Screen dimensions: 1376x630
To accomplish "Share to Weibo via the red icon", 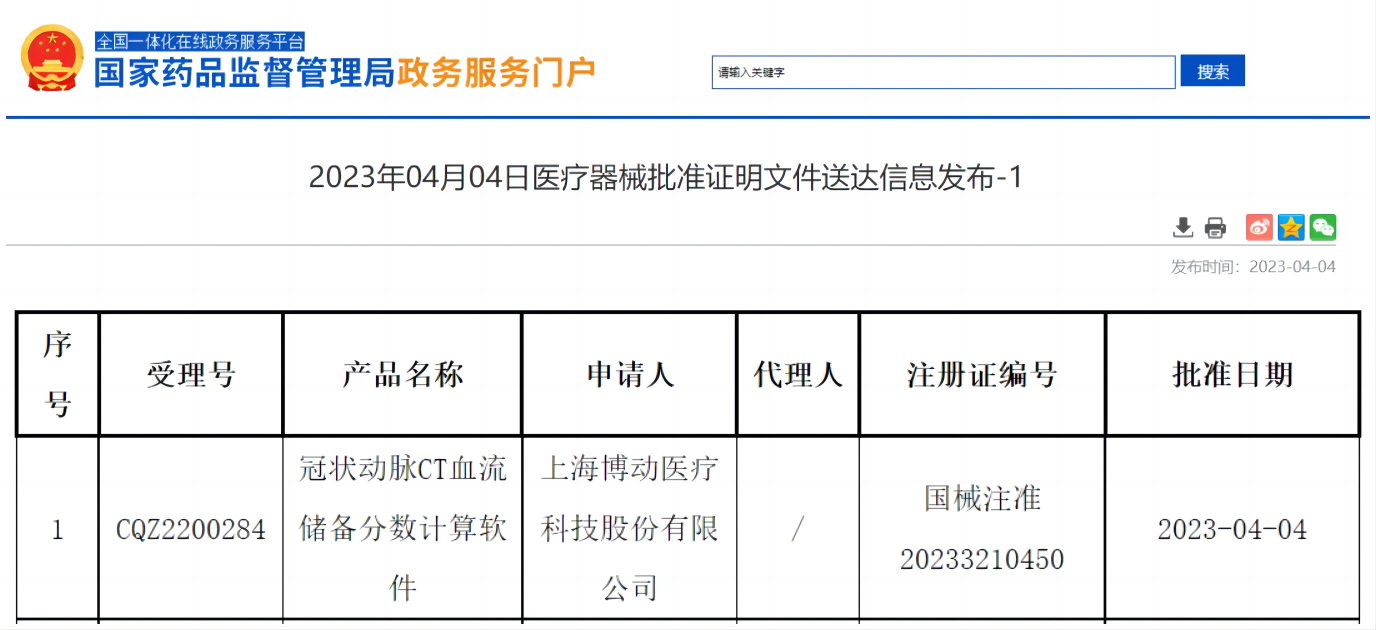I will tap(1259, 228).
